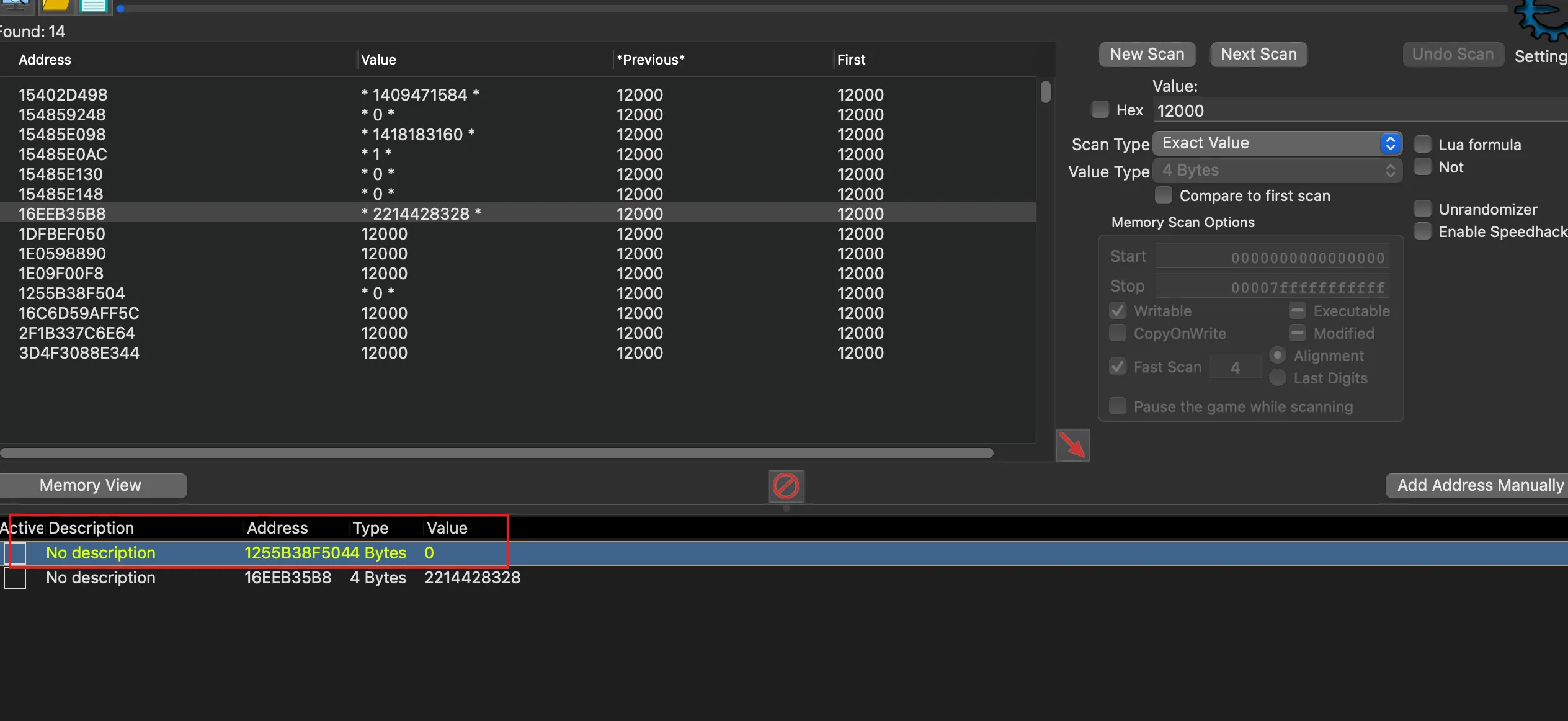Screen dimensions: 1568x721
Task: Click the New Scan button
Action: click(x=1147, y=55)
